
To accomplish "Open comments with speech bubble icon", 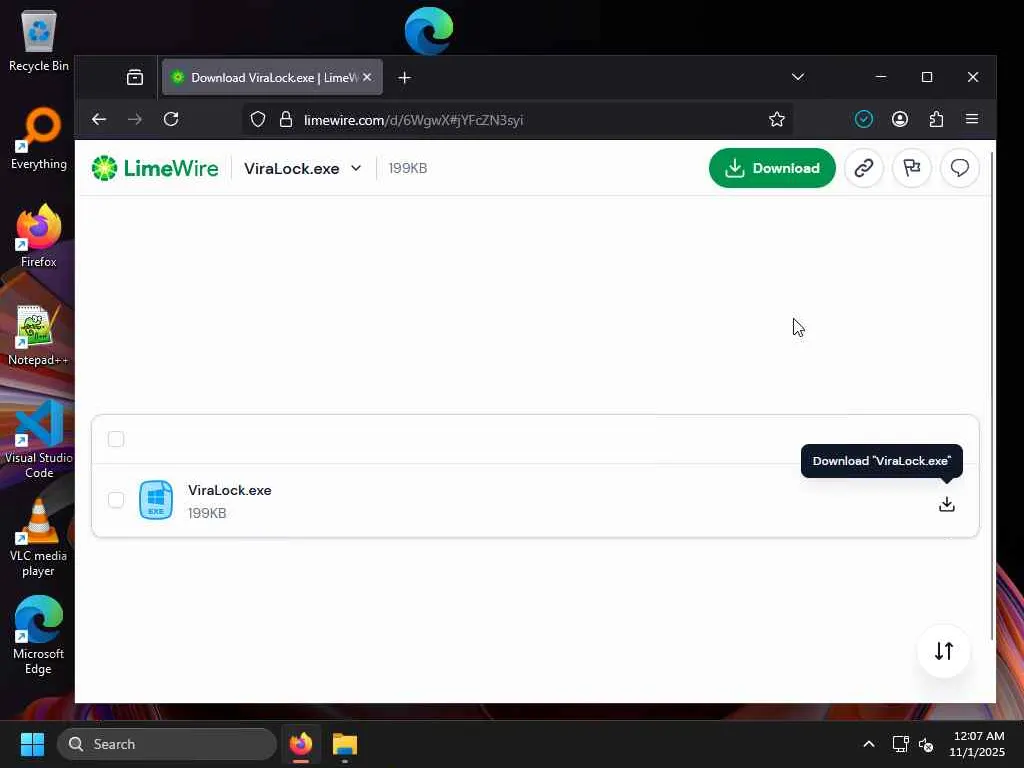I will point(959,168).
